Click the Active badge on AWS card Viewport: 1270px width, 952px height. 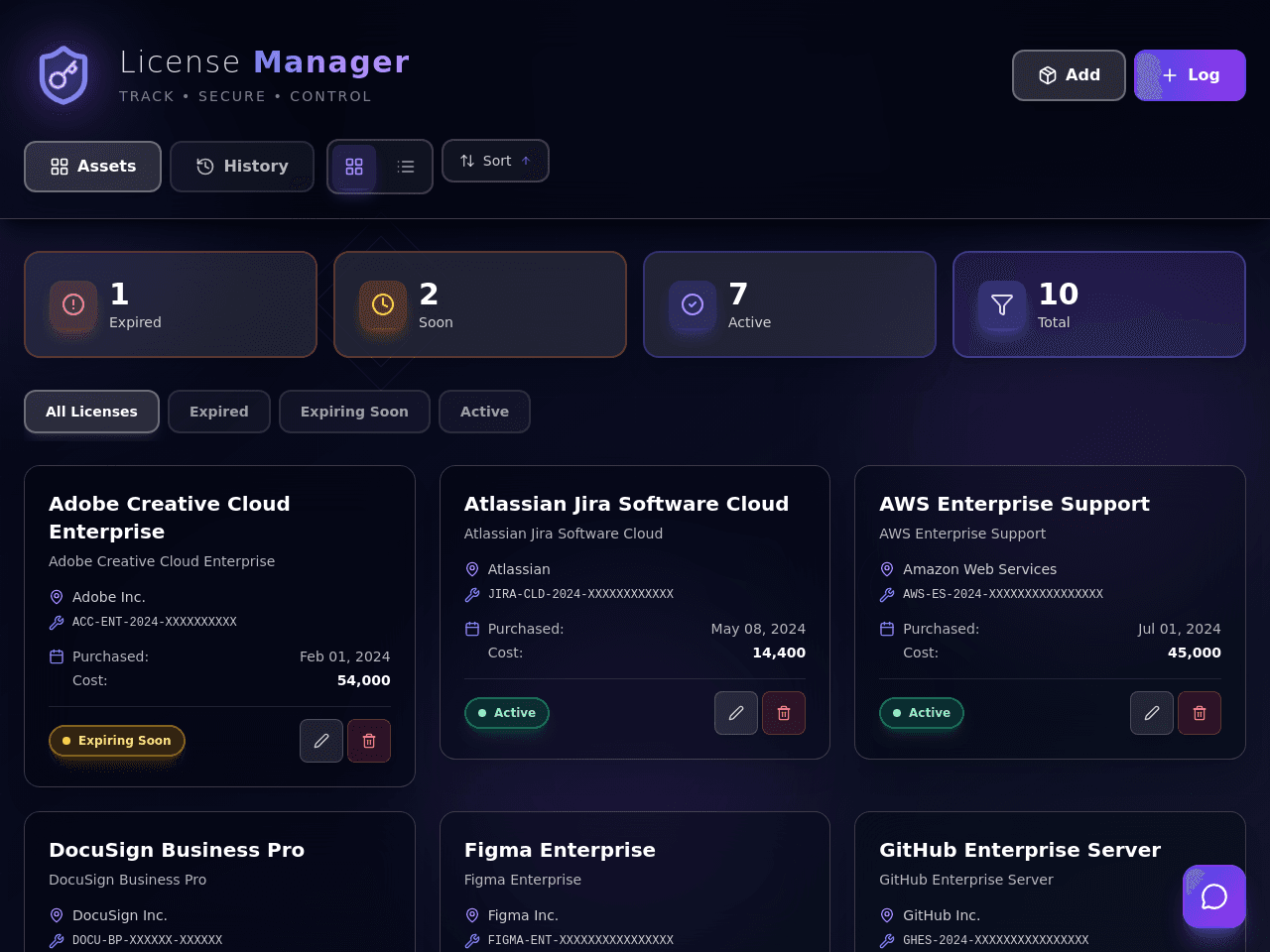click(x=922, y=713)
